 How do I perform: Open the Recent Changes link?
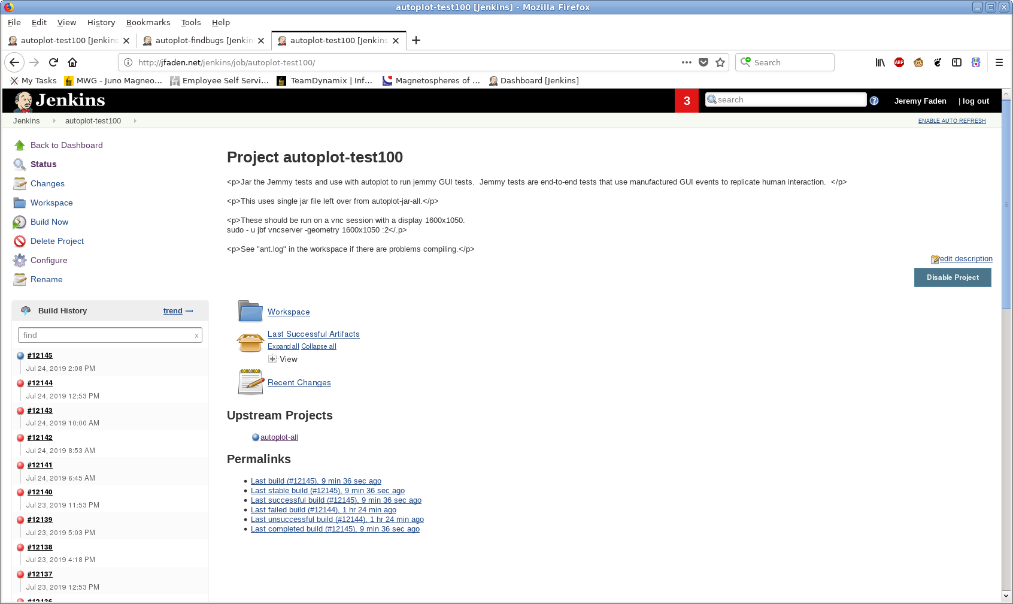point(299,382)
